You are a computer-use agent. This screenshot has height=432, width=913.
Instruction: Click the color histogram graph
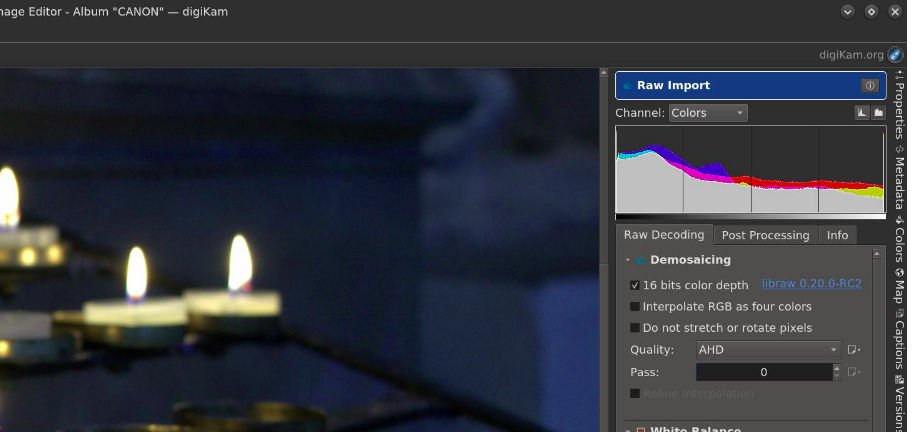click(x=751, y=169)
